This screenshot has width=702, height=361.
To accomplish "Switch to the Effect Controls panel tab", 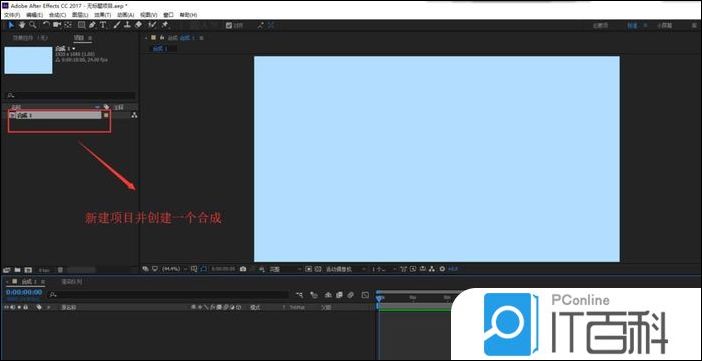I will tap(30, 38).
